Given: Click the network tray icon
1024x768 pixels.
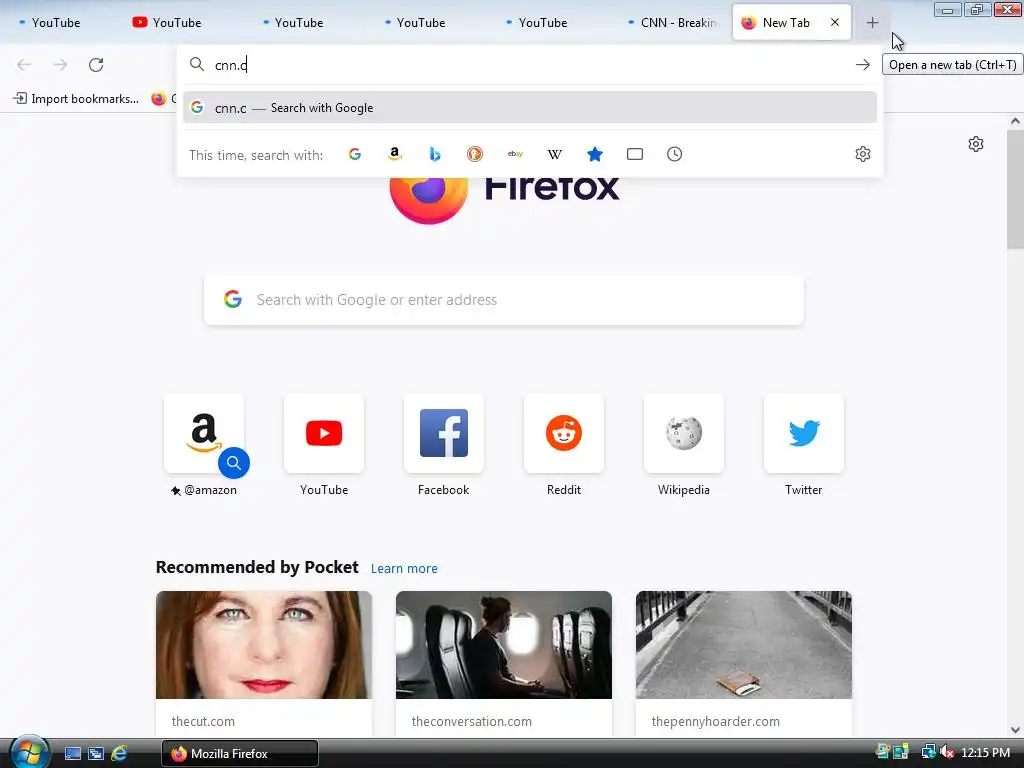Looking at the screenshot, I should click(x=928, y=753).
